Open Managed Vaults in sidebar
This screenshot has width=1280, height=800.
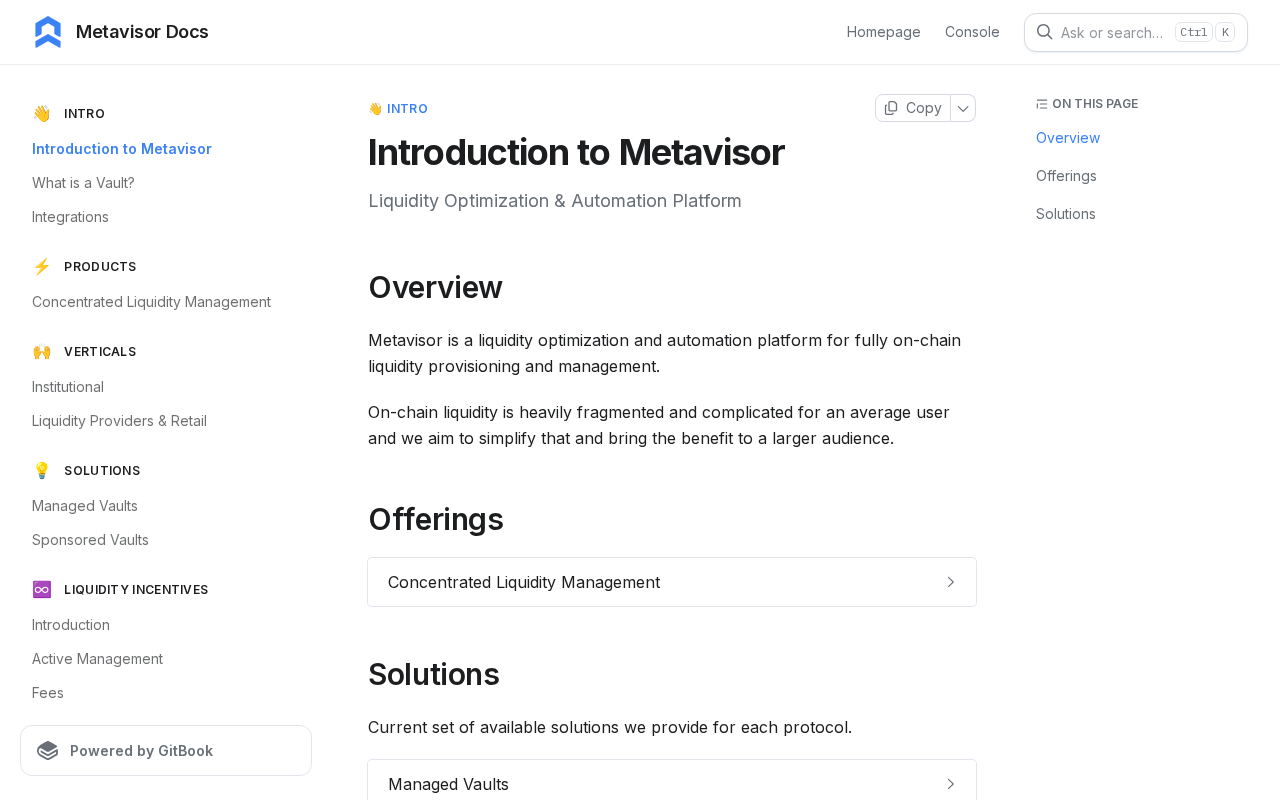[x=85, y=506]
